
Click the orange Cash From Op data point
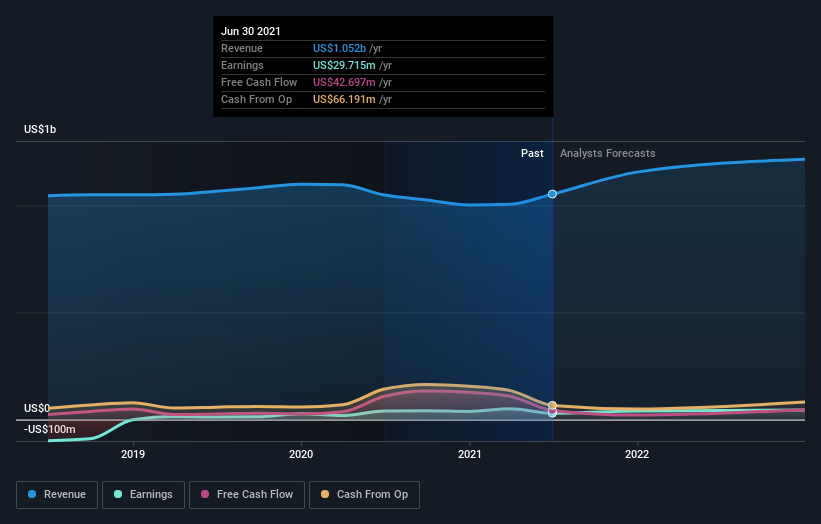[552, 405]
